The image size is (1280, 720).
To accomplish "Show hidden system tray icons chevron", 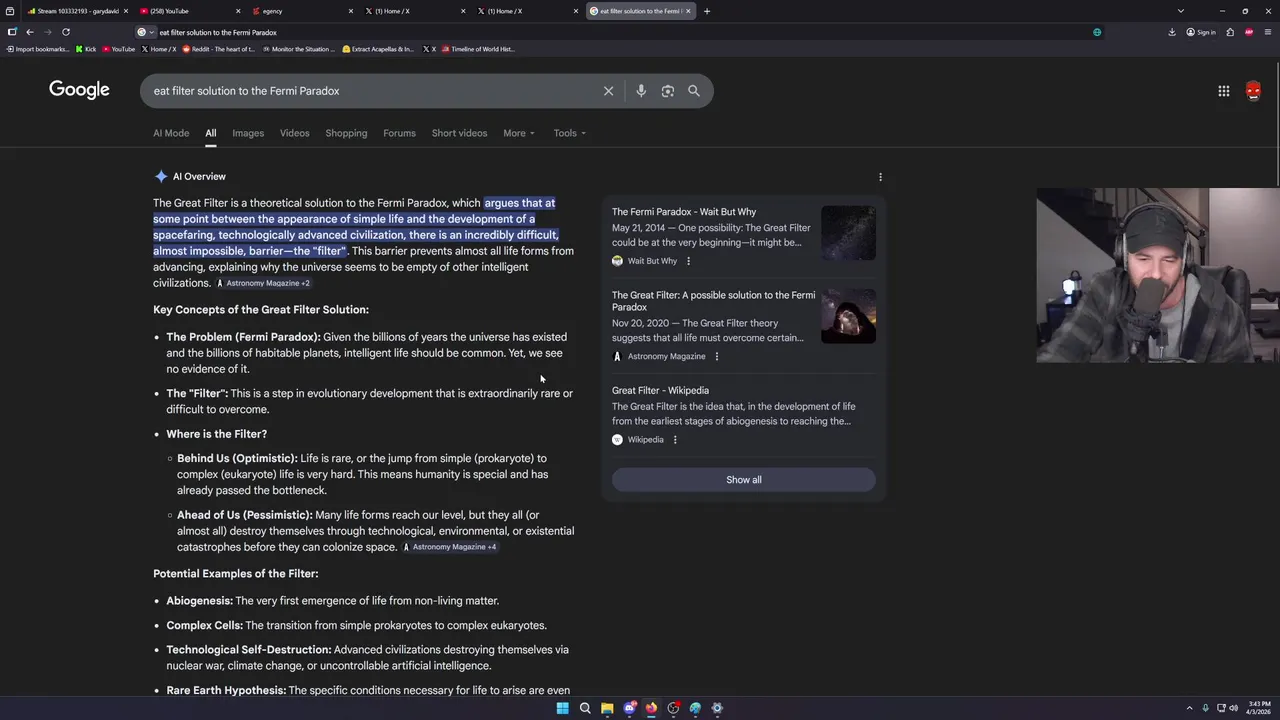I will pos(1189,708).
